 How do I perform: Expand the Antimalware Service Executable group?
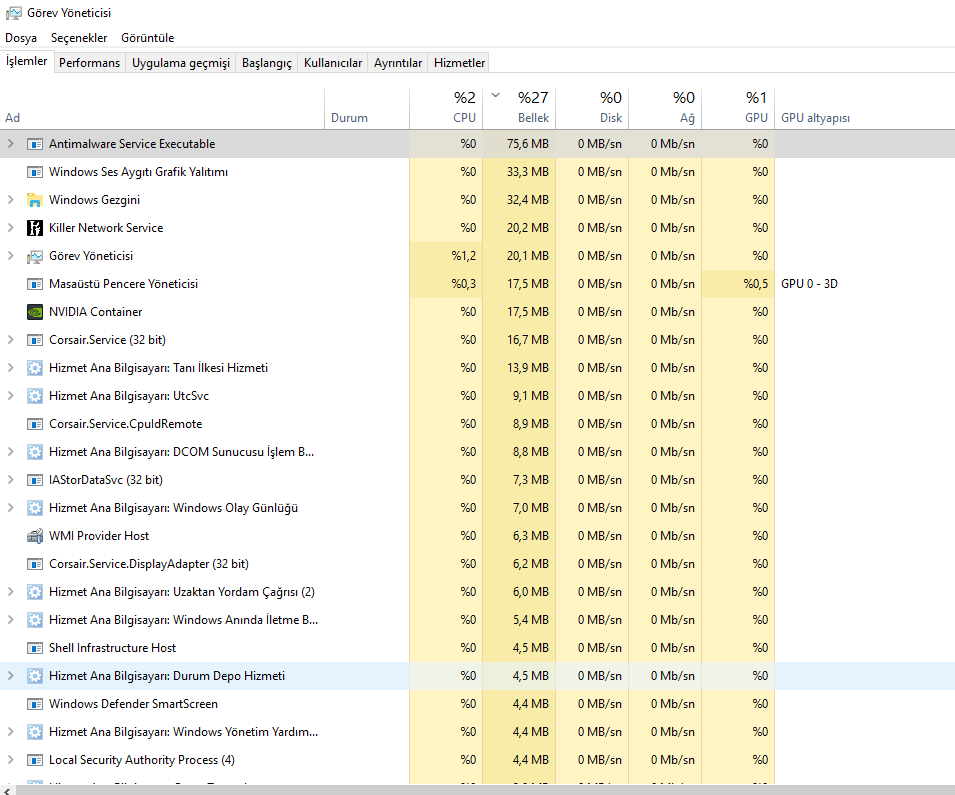click(x=10, y=144)
